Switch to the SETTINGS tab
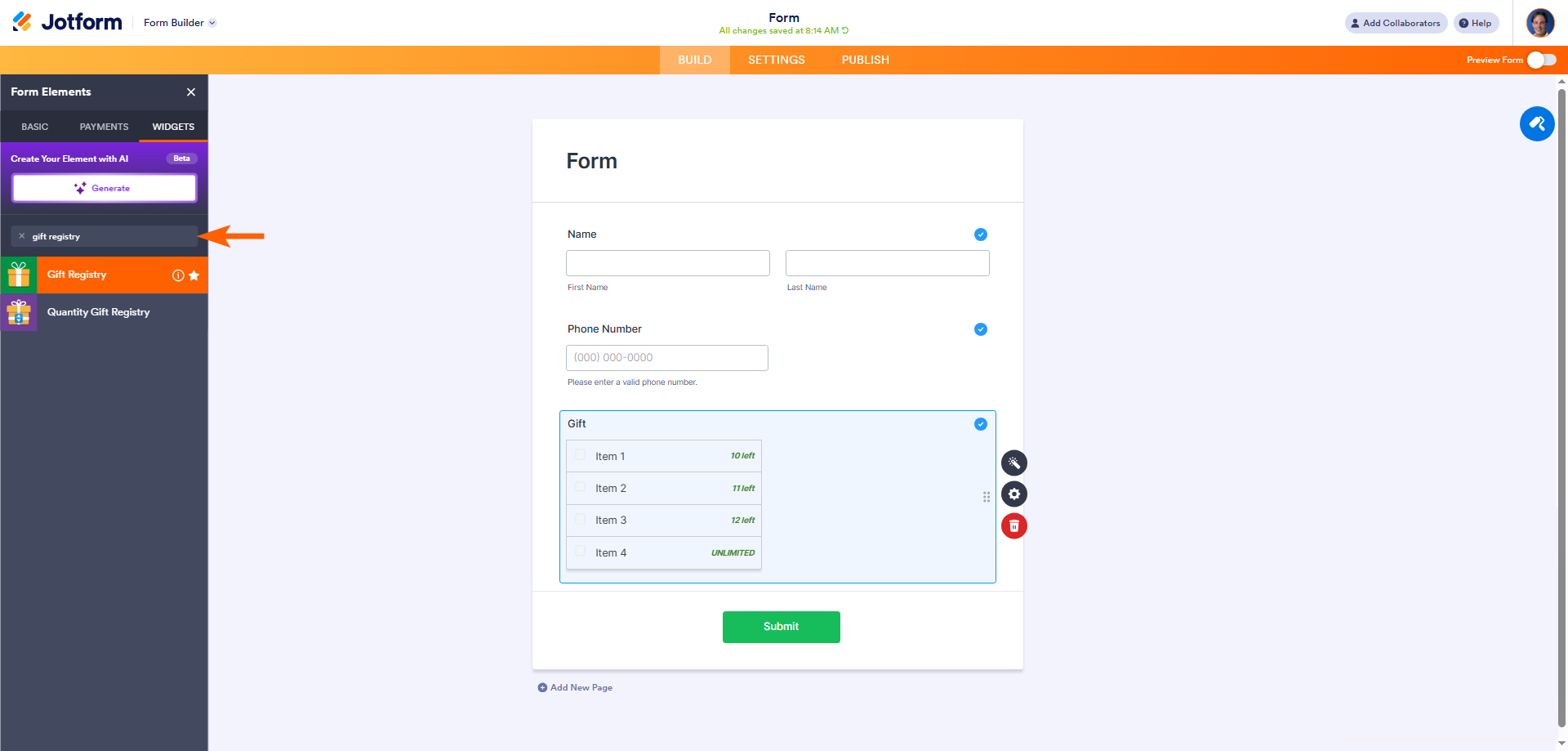This screenshot has width=1568, height=751. [x=776, y=60]
